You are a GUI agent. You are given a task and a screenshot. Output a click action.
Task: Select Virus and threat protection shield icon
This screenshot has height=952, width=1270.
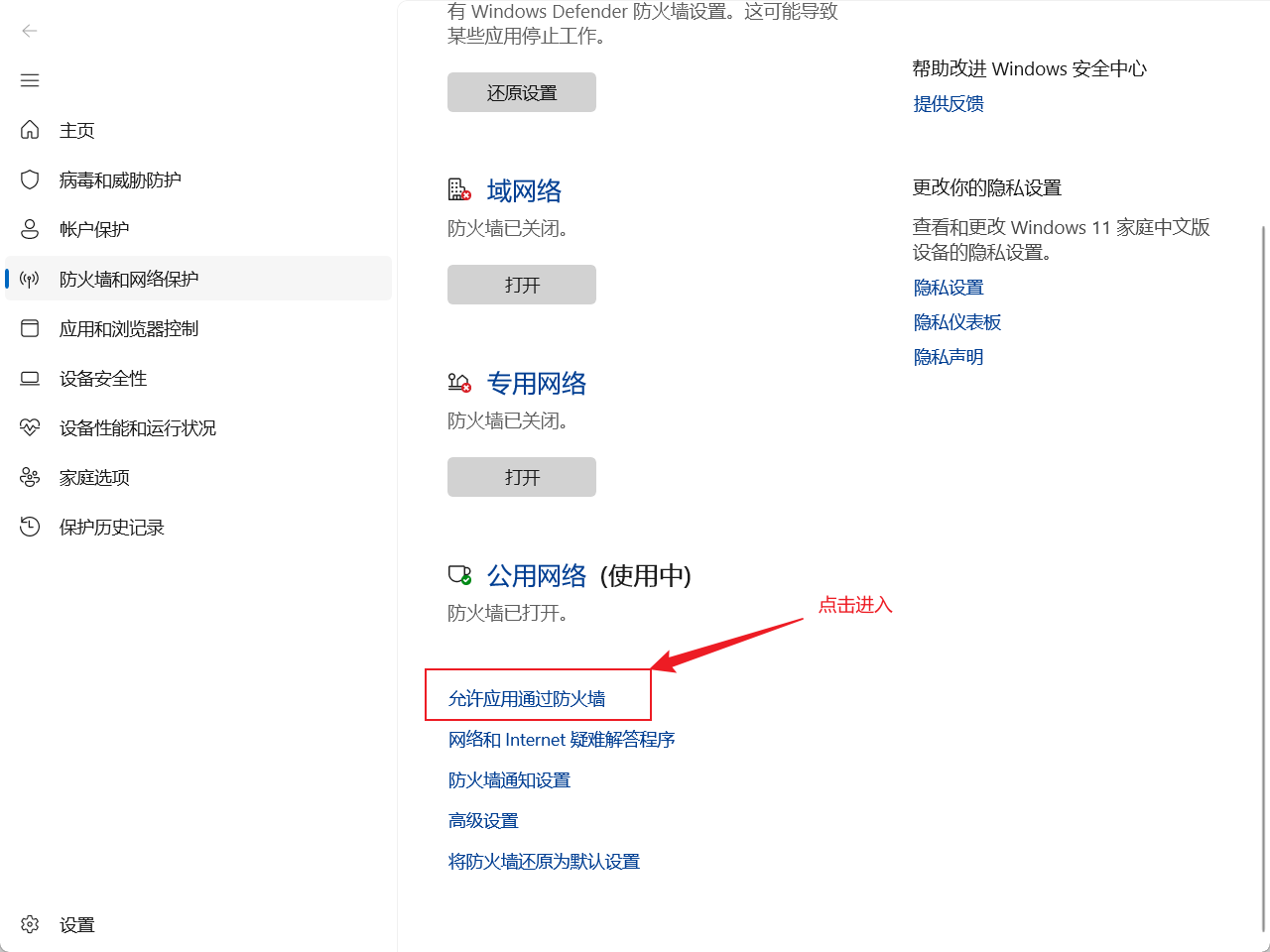(x=30, y=179)
